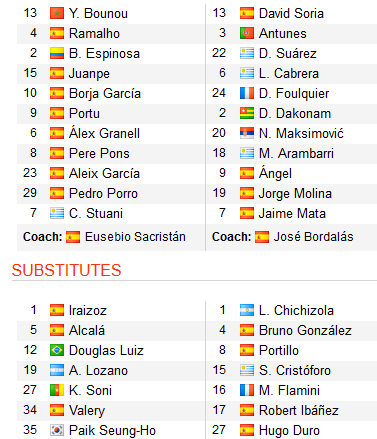Click Cameroon flag next to K. Soni
This screenshot has height=439, width=377.
pyautogui.click(x=57, y=390)
